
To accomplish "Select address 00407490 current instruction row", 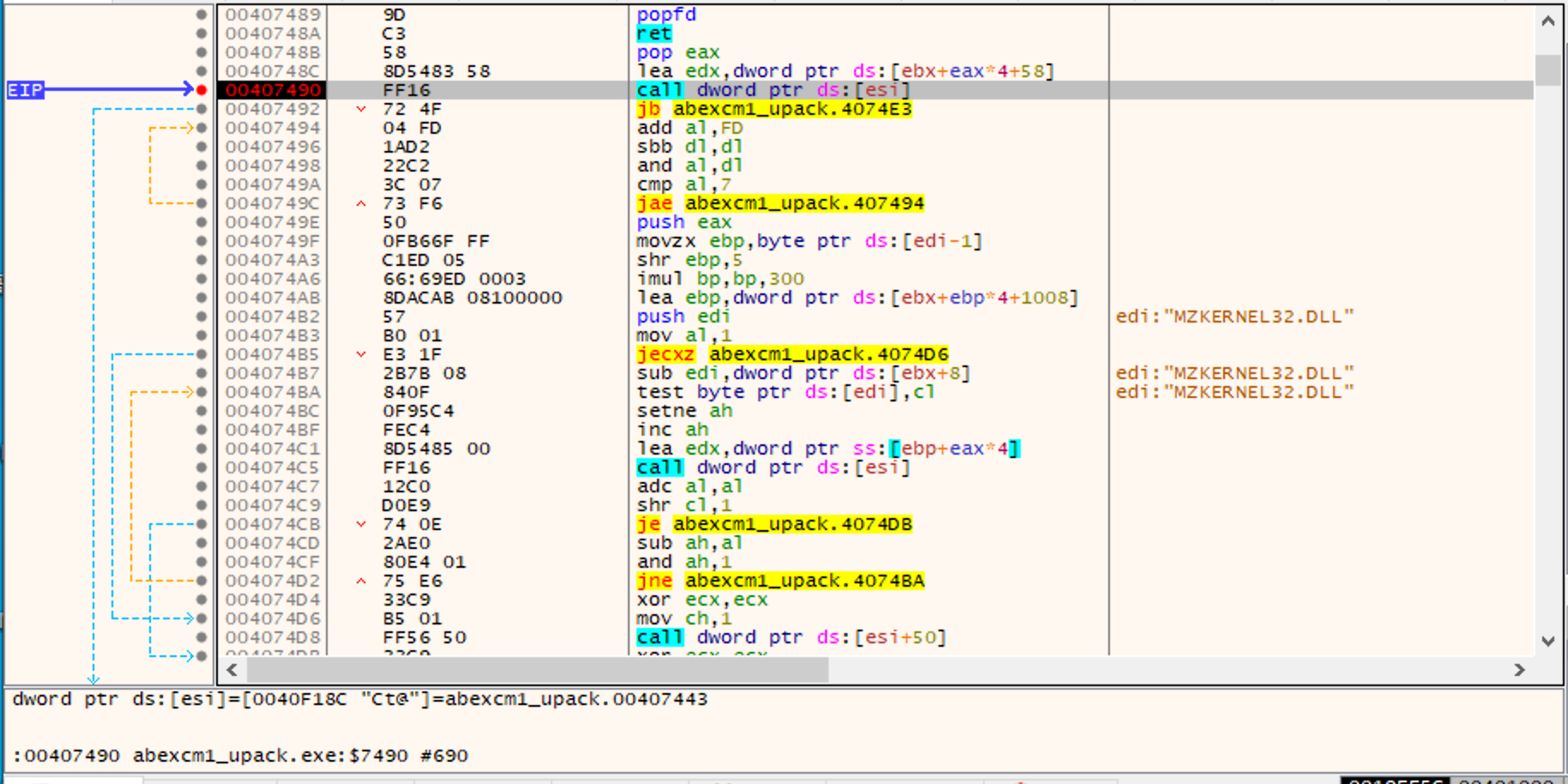I will pyautogui.click(x=875, y=90).
